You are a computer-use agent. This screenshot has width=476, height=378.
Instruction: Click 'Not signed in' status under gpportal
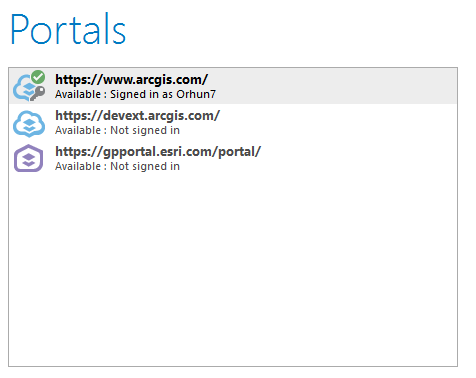[145, 166]
